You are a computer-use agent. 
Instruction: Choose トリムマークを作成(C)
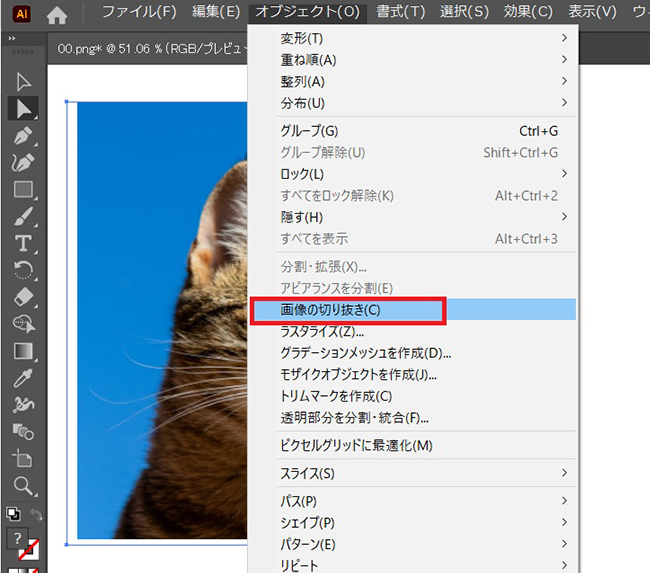point(413,396)
